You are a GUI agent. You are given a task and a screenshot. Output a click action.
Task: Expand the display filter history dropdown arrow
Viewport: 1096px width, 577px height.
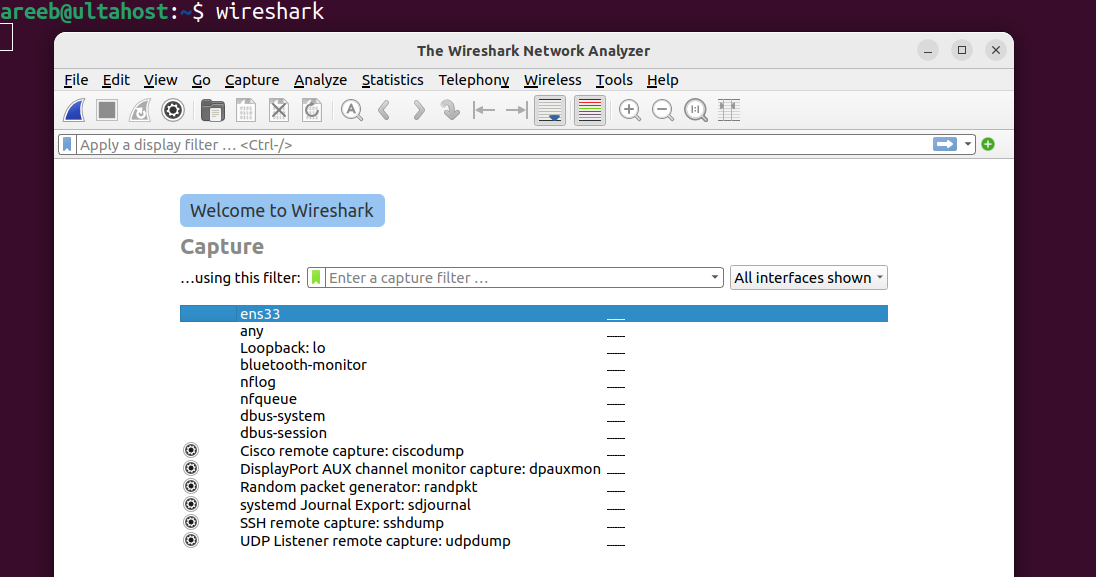coord(967,144)
